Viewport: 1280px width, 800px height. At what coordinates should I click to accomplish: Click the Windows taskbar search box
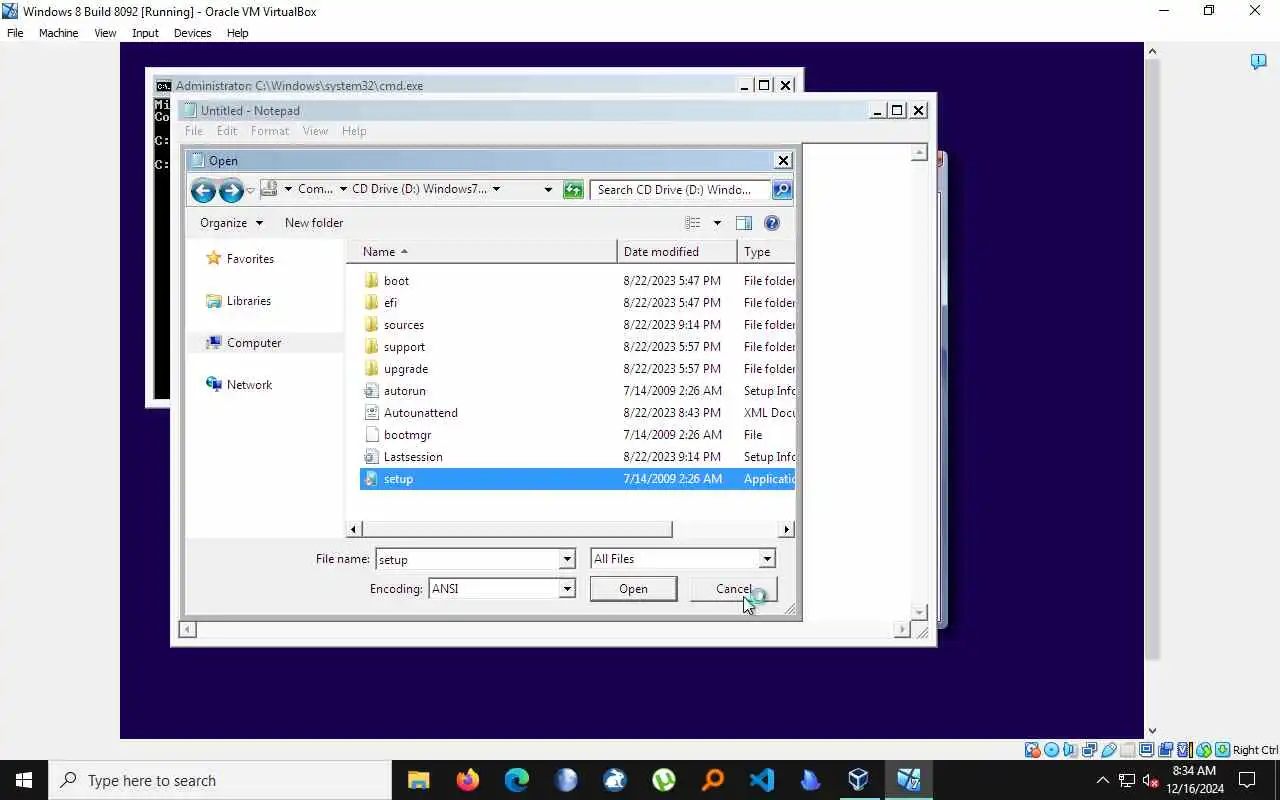tap(220, 780)
